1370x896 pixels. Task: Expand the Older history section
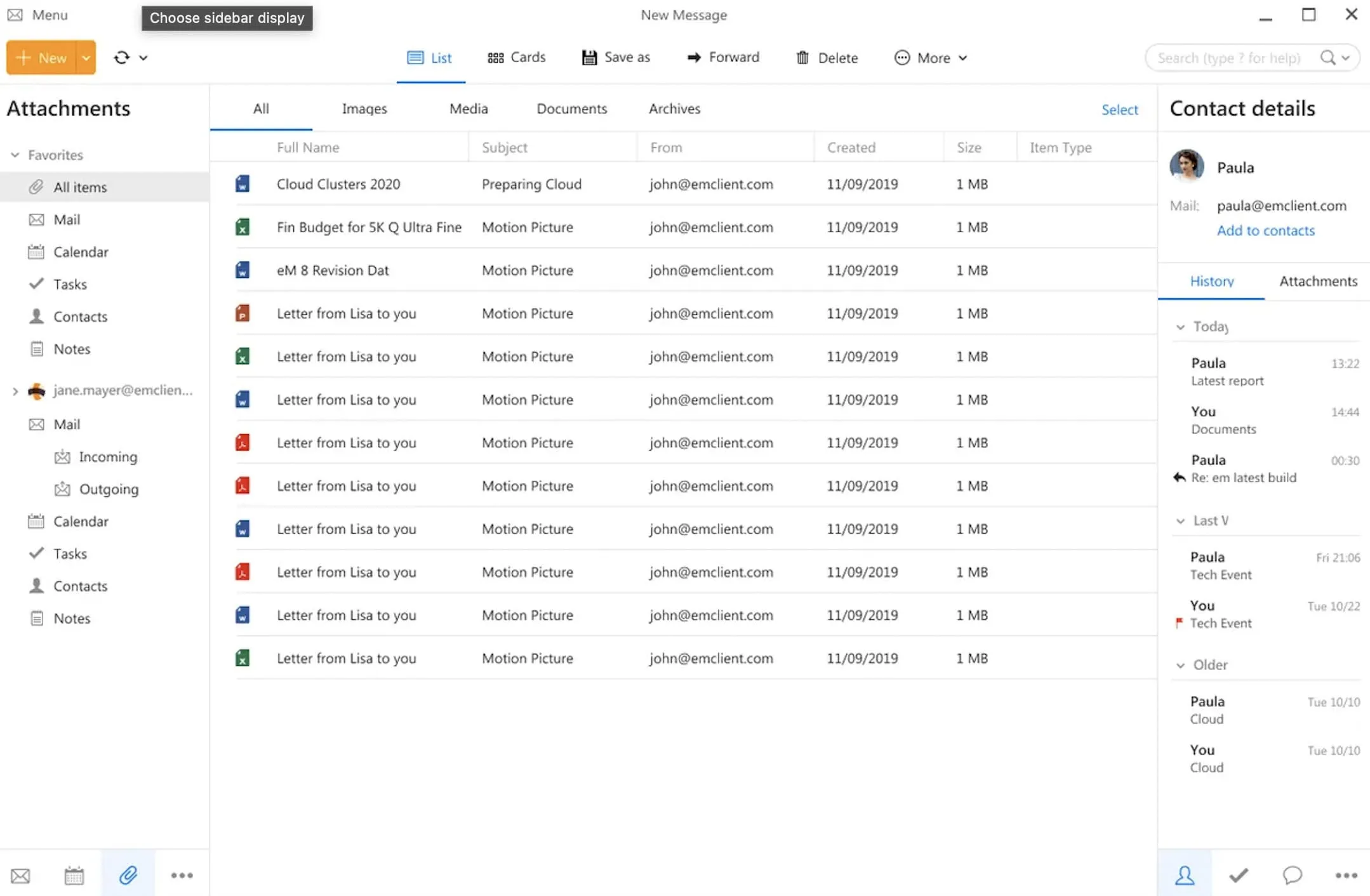(1182, 664)
